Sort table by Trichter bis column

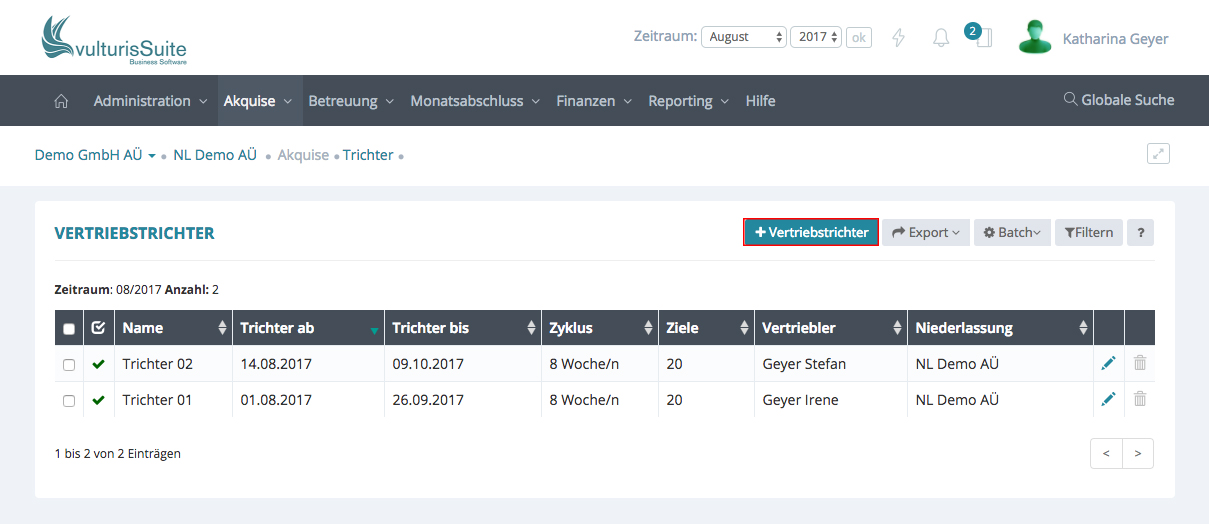[x=461, y=328]
